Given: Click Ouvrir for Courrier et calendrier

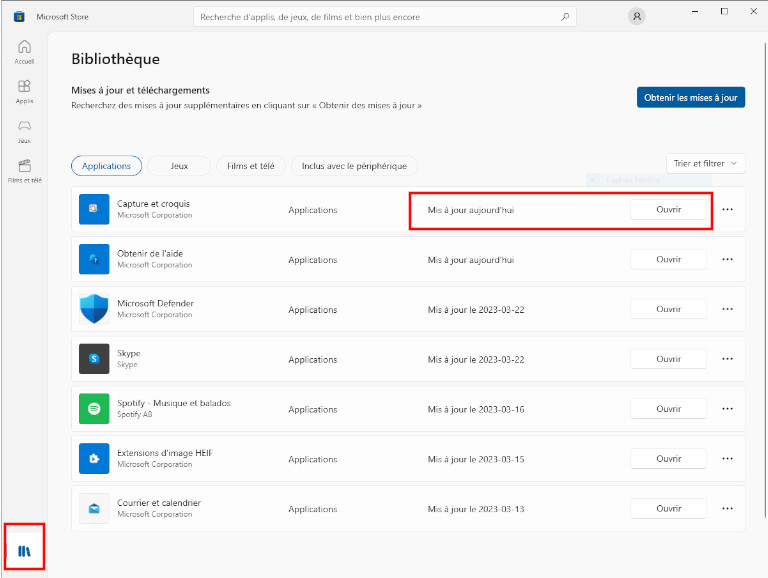Looking at the screenshot, I should [x=668, y=508].
